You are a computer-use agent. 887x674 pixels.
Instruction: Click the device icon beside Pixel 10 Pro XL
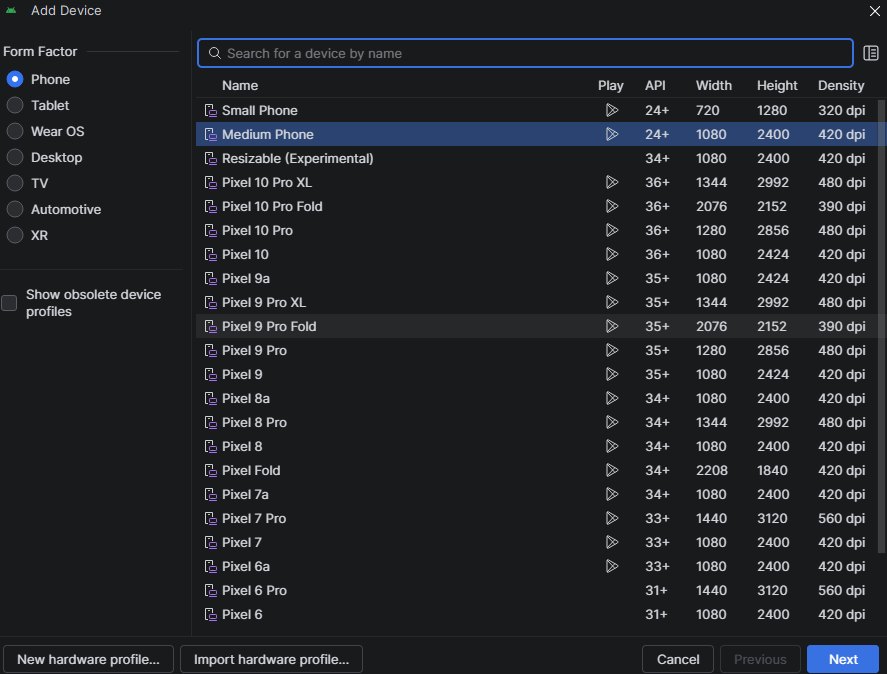[210, 182]
